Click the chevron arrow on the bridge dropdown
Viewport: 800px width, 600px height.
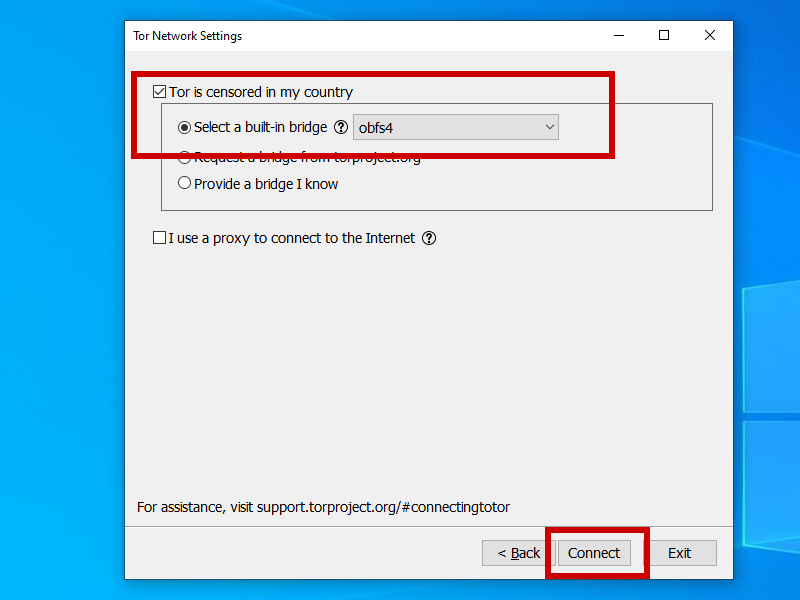point(549,127)
